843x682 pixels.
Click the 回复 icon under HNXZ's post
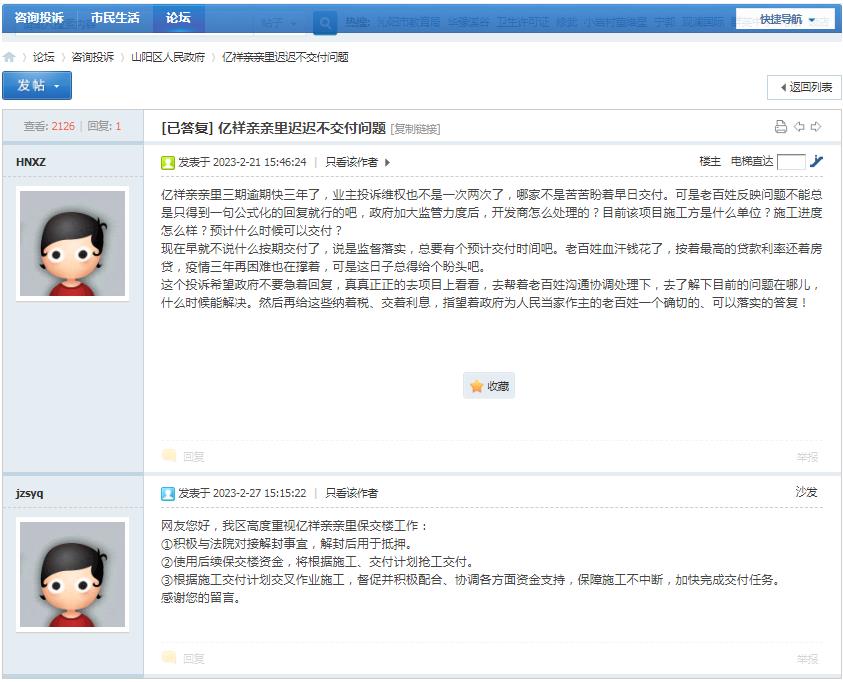184,456
